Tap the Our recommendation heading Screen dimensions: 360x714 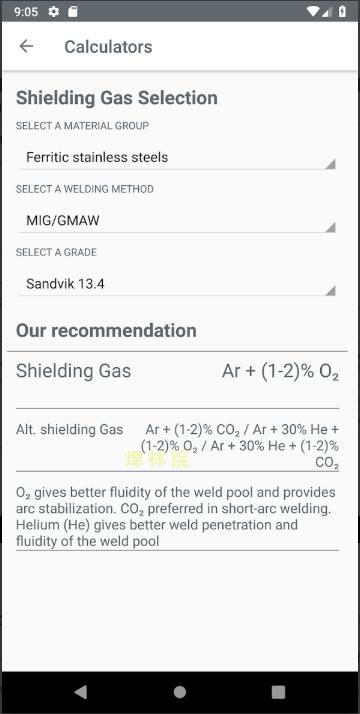[x=106, y=331]
